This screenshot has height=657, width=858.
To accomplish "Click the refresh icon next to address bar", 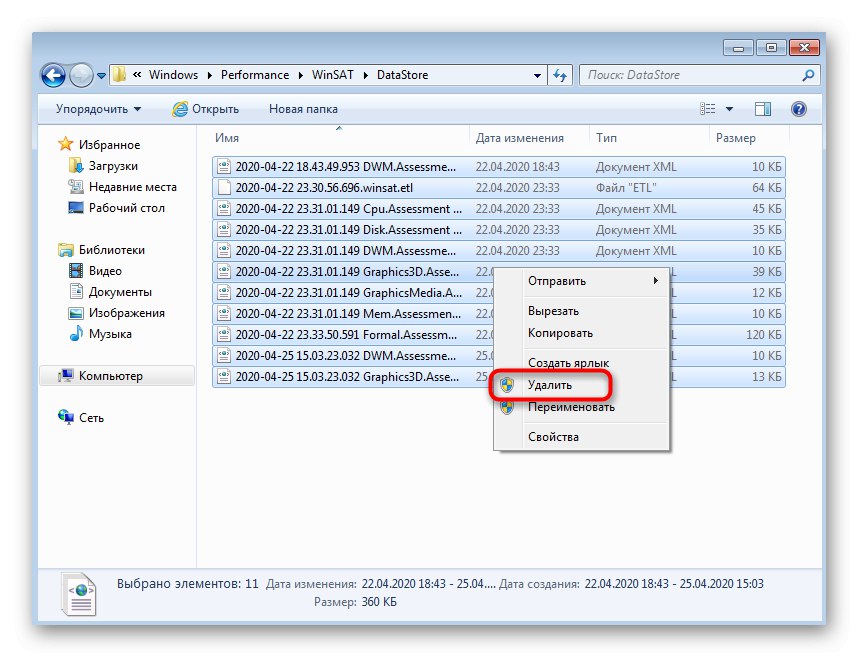I will 560,75.
